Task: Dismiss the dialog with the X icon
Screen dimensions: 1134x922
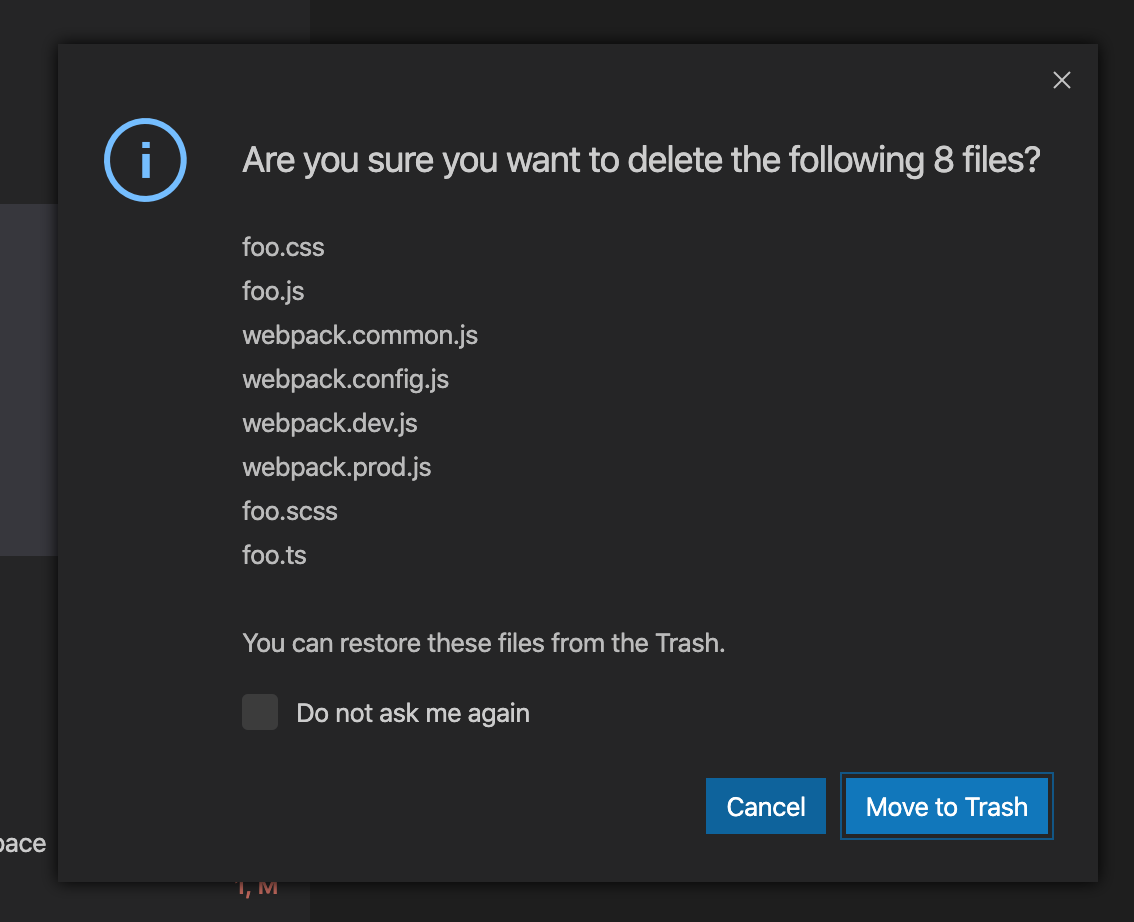Action: [1061, 80]
